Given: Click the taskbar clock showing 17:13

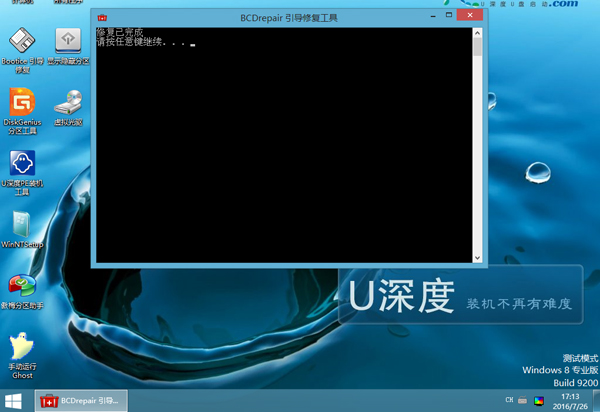Looking at the screenshot, I should 571,401.
